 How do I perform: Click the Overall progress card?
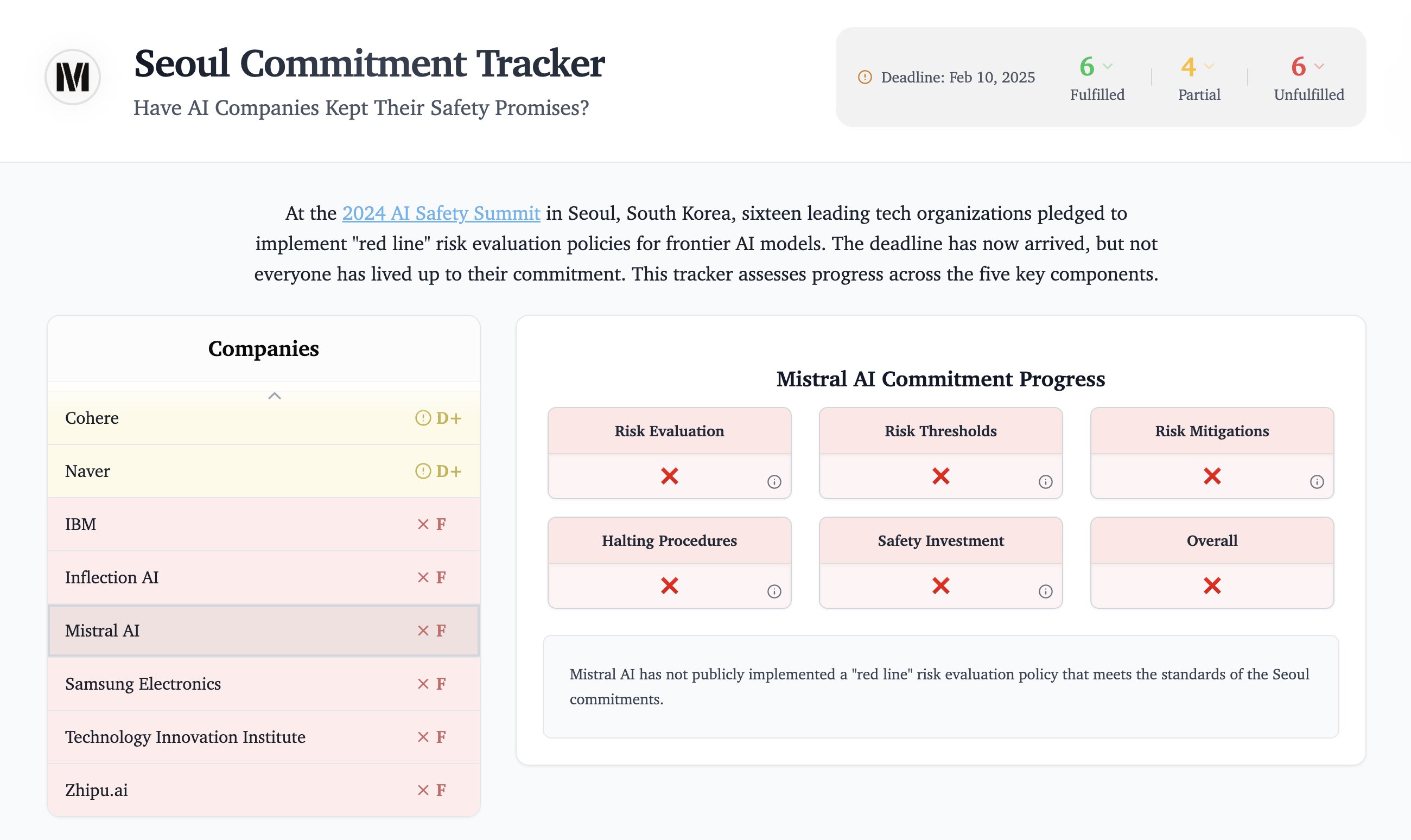pos(1211,563)
